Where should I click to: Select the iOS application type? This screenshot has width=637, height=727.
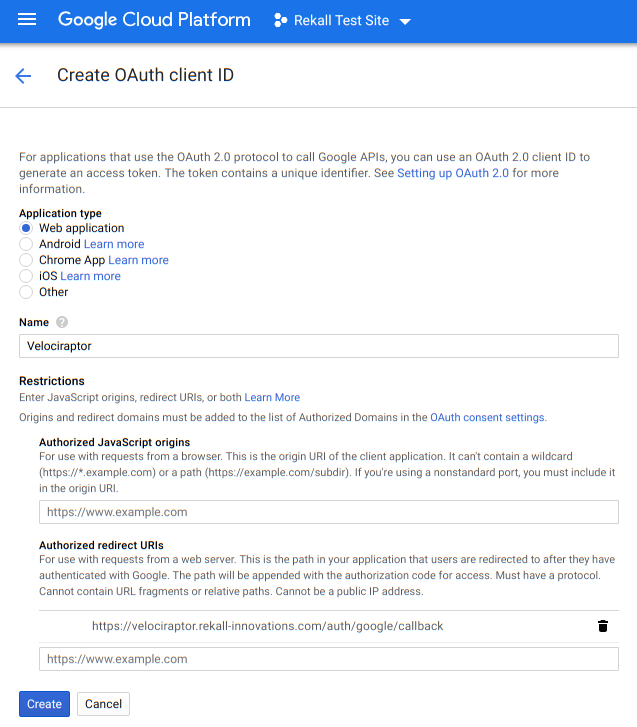point(26,276)
